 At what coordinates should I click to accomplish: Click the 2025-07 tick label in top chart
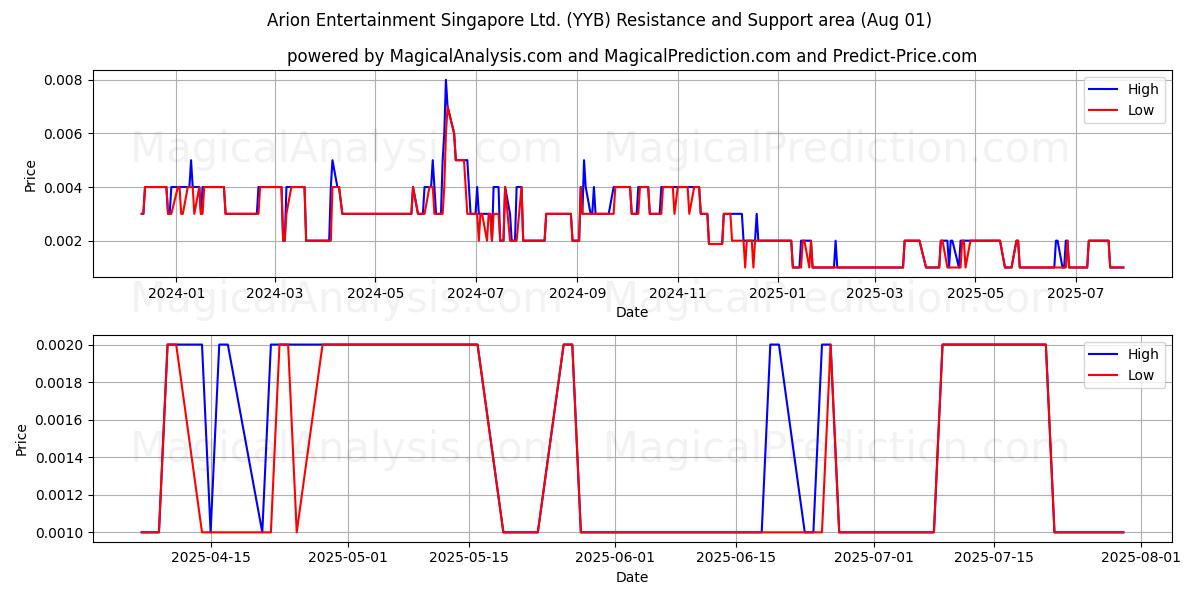(x=1074, y=293)
